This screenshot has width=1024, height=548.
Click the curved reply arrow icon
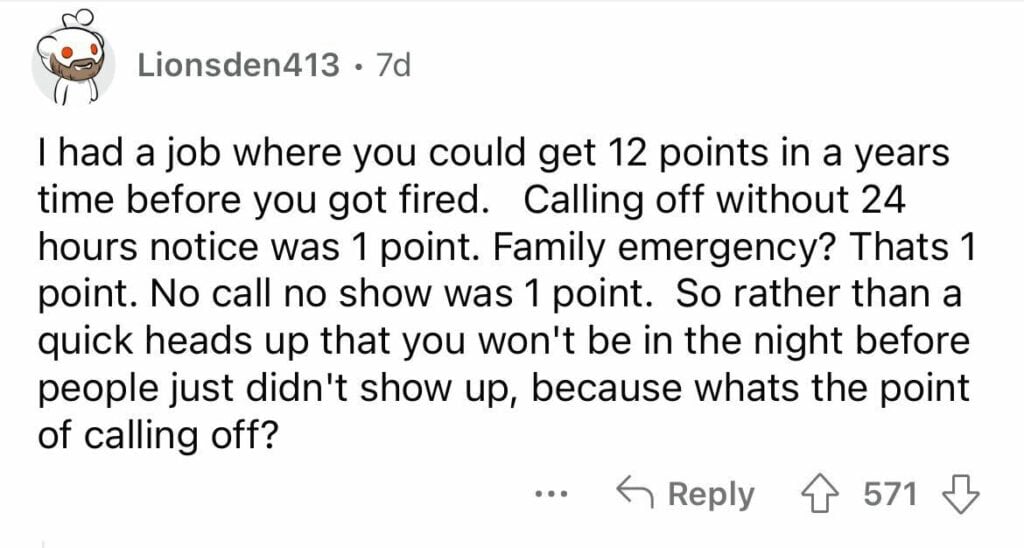(x=637, y=494)
